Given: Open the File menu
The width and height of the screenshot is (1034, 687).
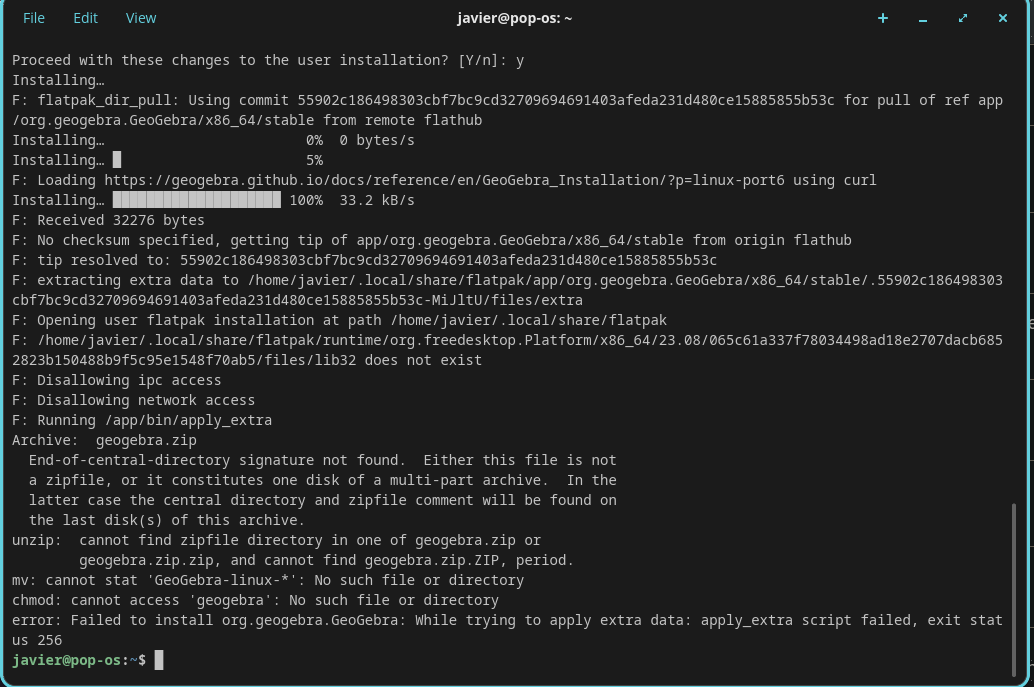Looking at the screenshot, I should [34, 18].
